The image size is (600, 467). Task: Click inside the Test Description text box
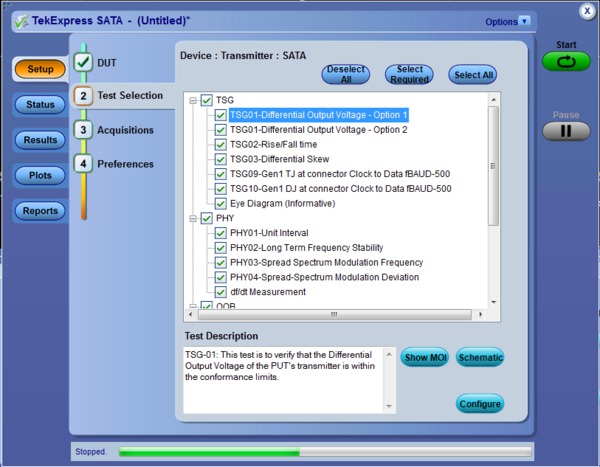point(284,380)
